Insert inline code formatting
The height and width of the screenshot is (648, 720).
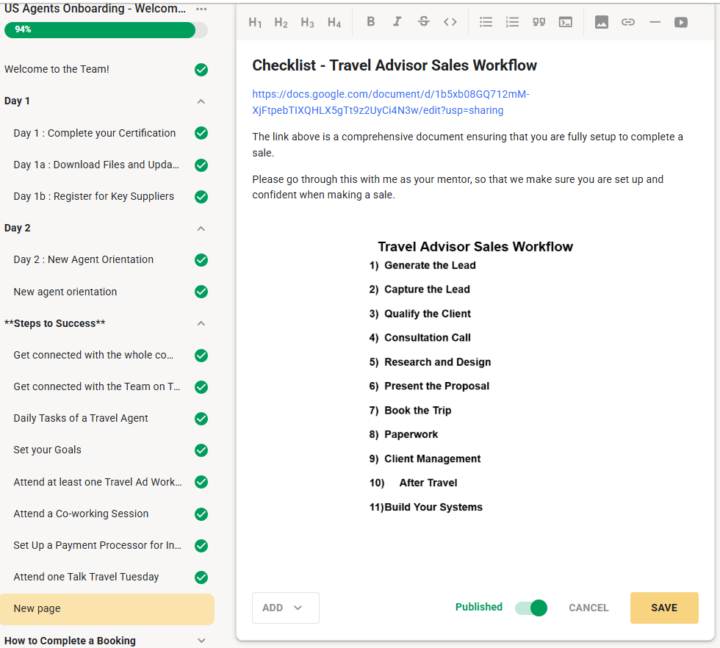pos(450,22)
